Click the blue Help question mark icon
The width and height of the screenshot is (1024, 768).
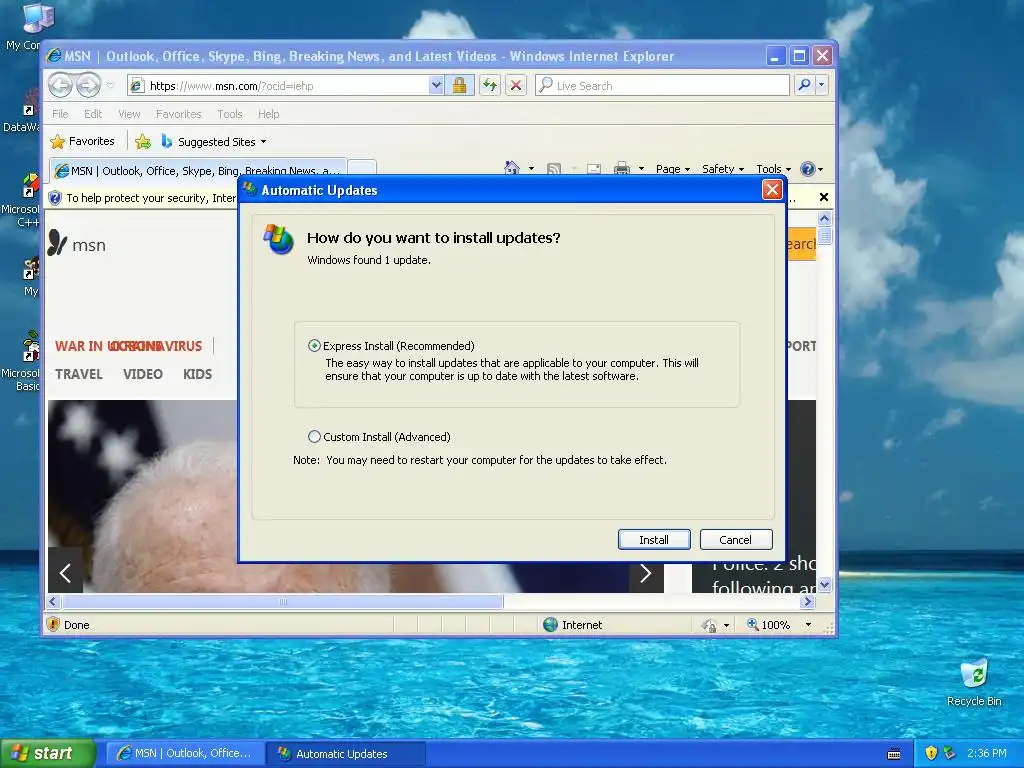point(808,168)
